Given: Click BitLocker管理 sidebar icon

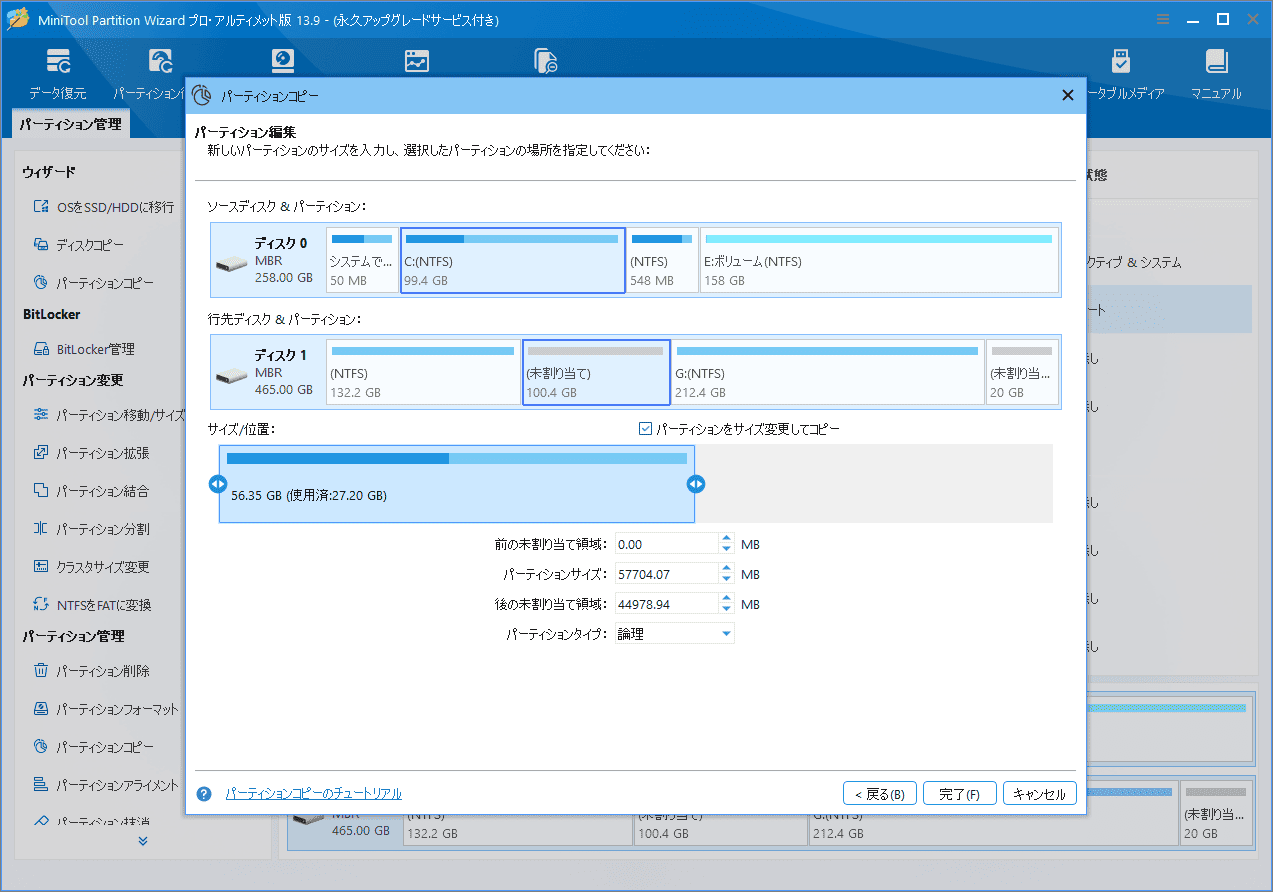Looking at the screenshot, I should [x=41, y=349].
